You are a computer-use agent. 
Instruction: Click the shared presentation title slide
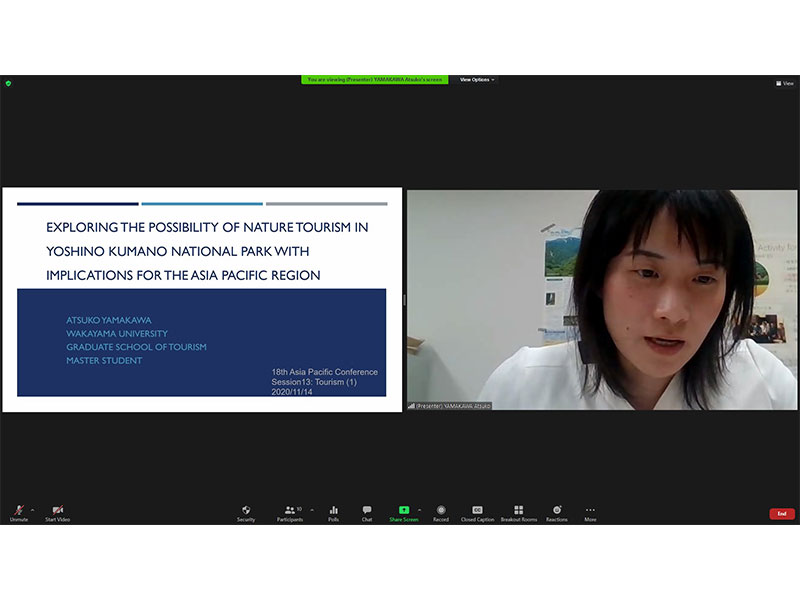point(202,299)
